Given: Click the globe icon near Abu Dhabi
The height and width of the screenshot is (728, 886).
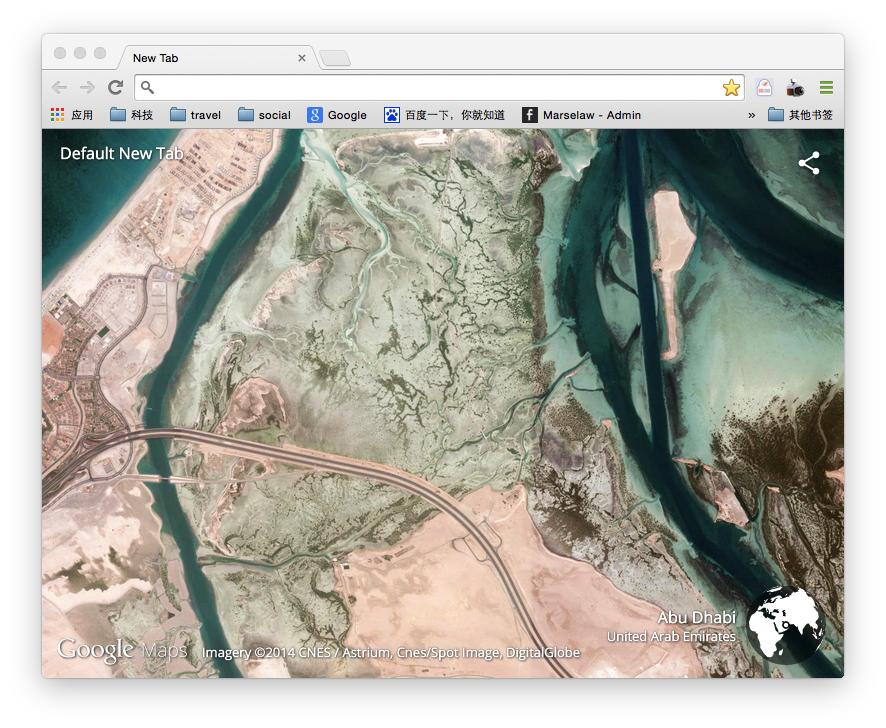Looking at the screenshot, I should [786, 624].
